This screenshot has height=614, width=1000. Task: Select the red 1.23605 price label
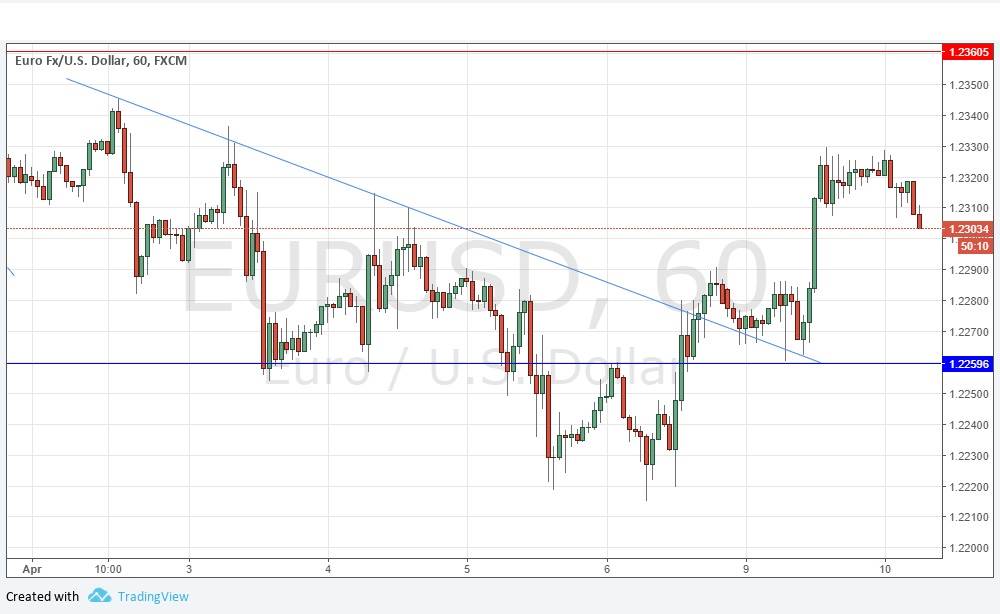coord(967,52)
